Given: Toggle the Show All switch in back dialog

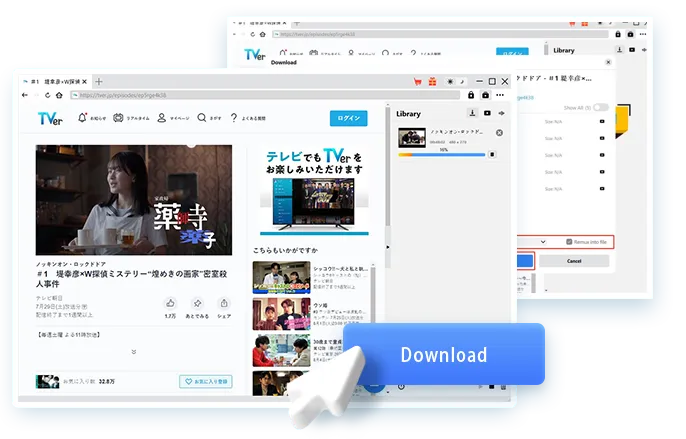Looking at the screenshot, I should click(601, 108).
